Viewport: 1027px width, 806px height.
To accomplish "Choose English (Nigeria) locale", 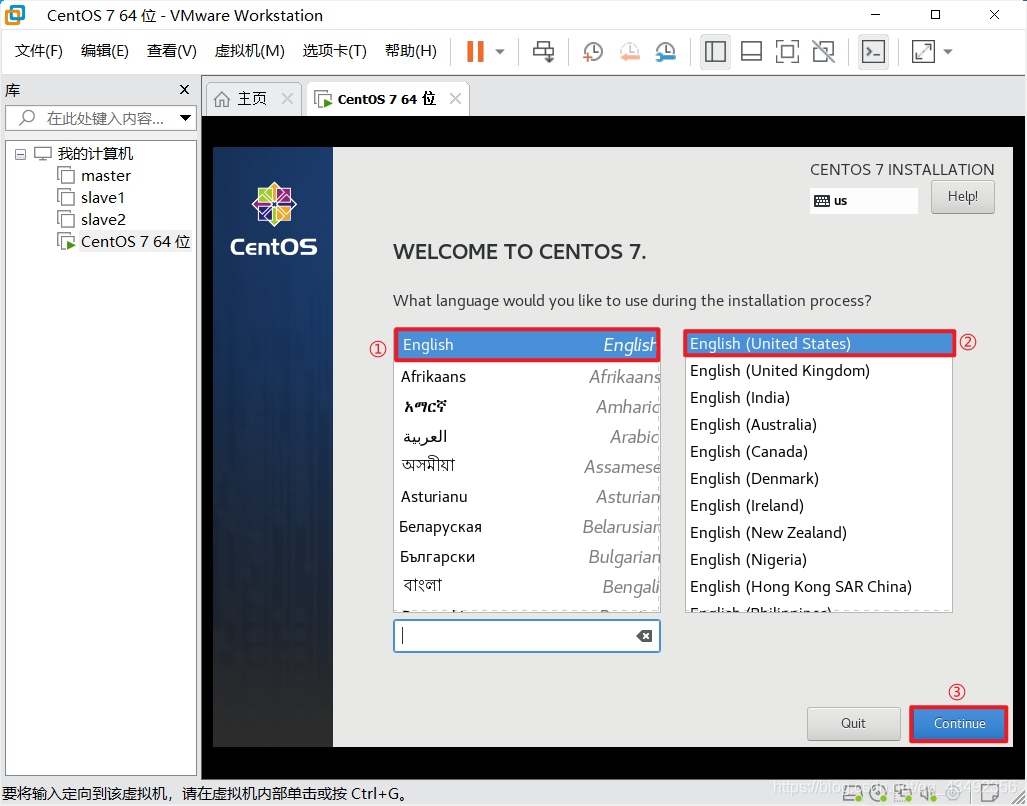I will point(819,560).
